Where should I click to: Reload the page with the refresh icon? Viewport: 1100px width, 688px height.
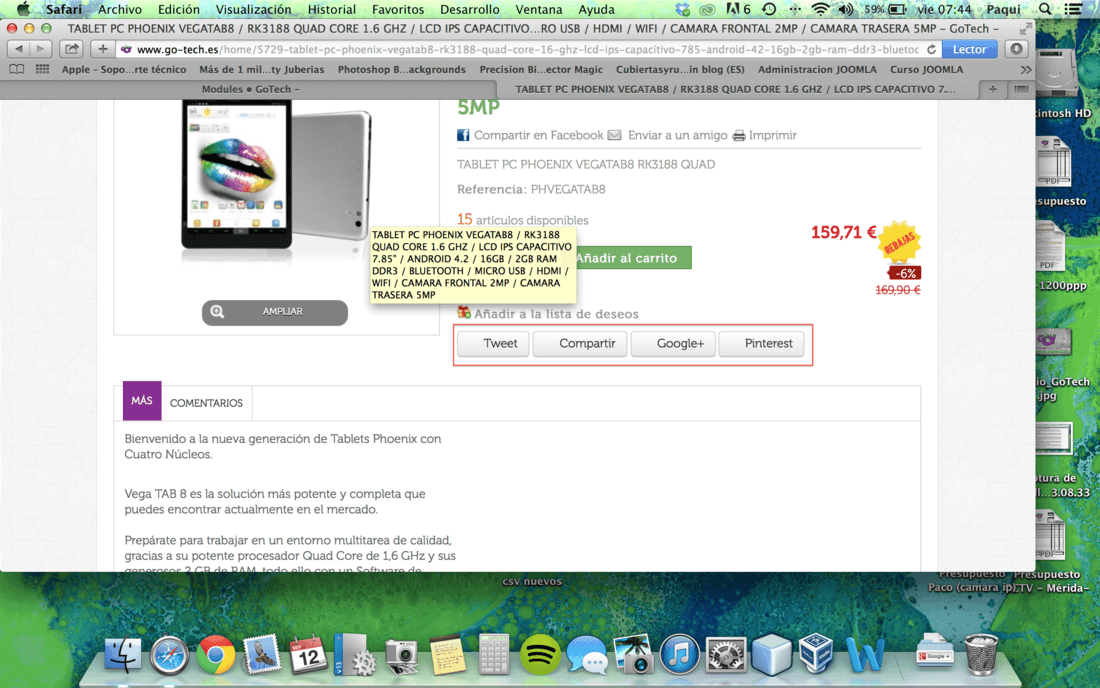931,49
